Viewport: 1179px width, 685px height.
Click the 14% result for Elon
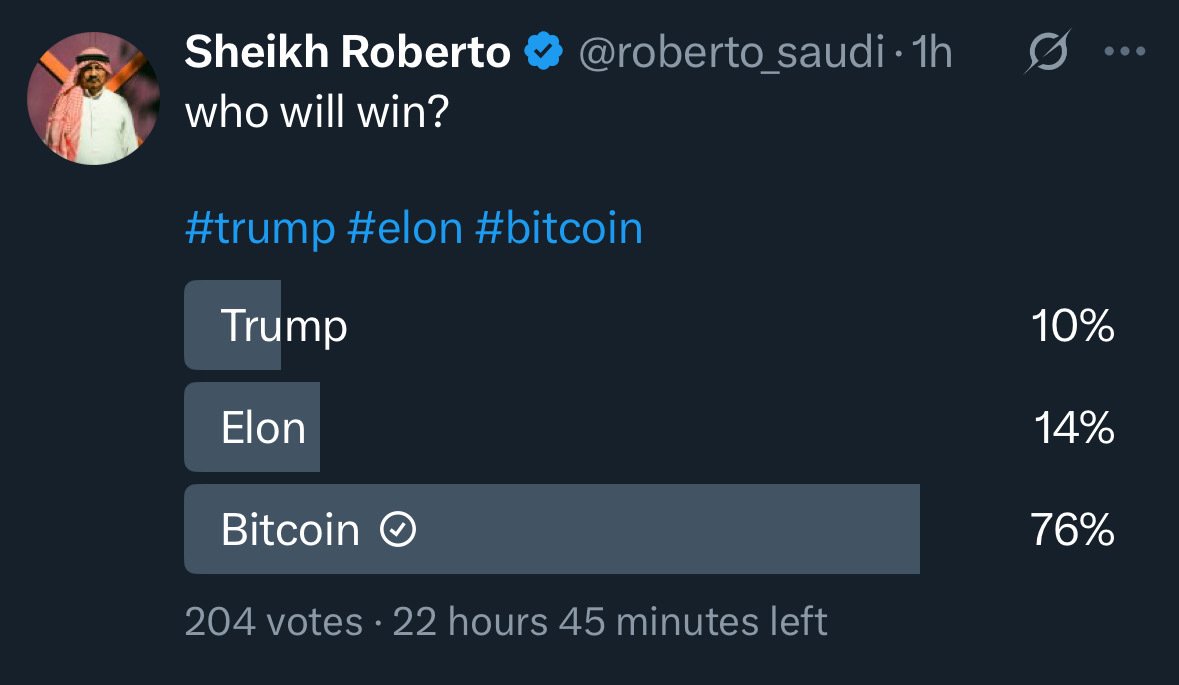(x=1074, y=428)
